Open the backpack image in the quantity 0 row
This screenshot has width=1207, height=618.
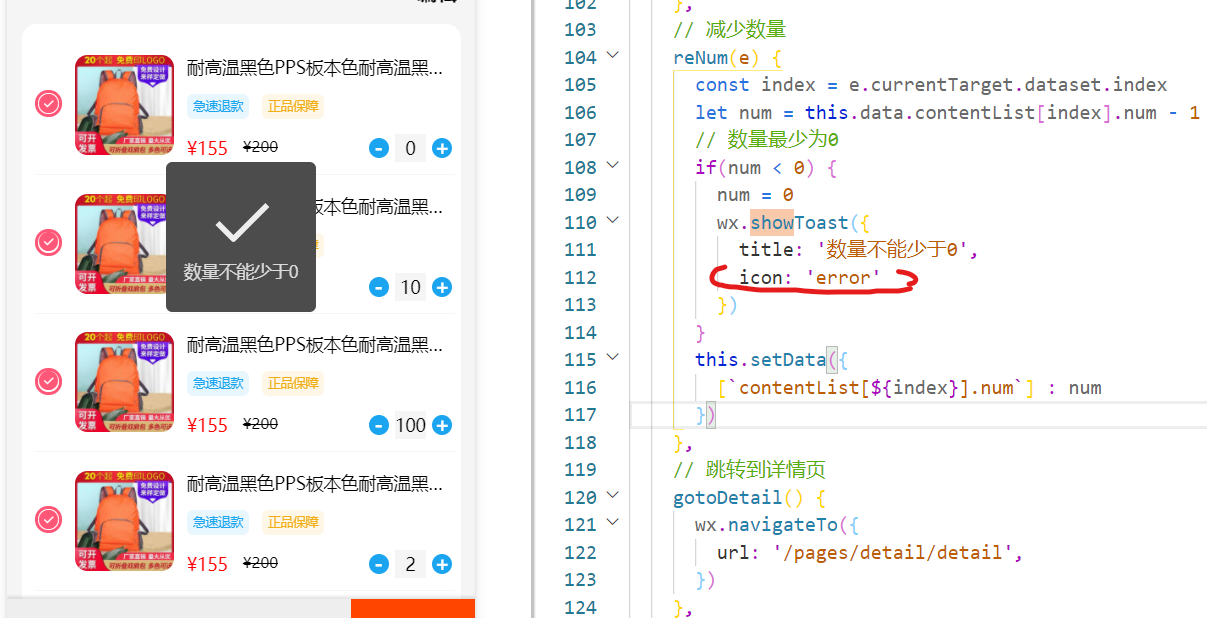125,104
